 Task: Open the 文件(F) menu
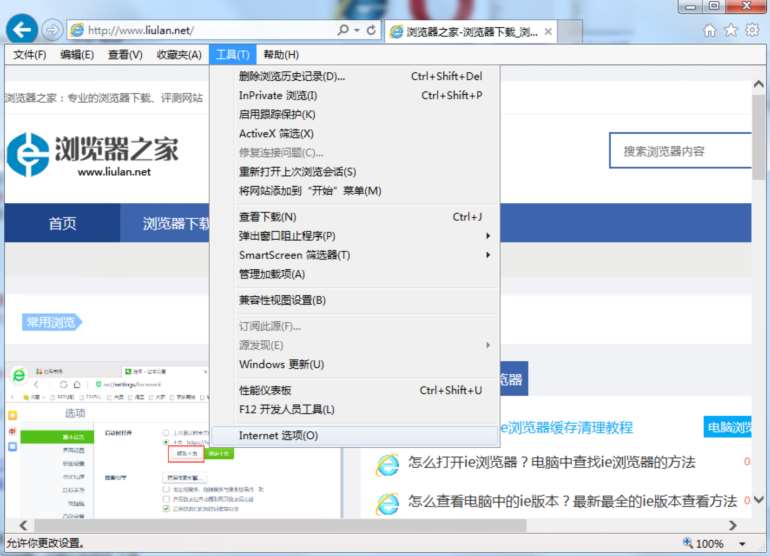point(29,55)
